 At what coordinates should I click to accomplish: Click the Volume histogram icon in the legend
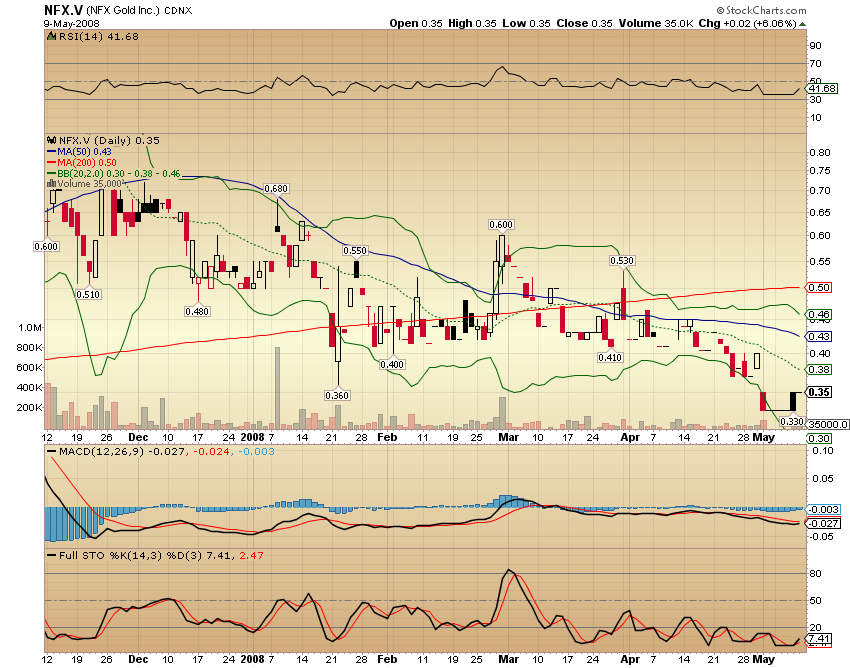point(51,186)
